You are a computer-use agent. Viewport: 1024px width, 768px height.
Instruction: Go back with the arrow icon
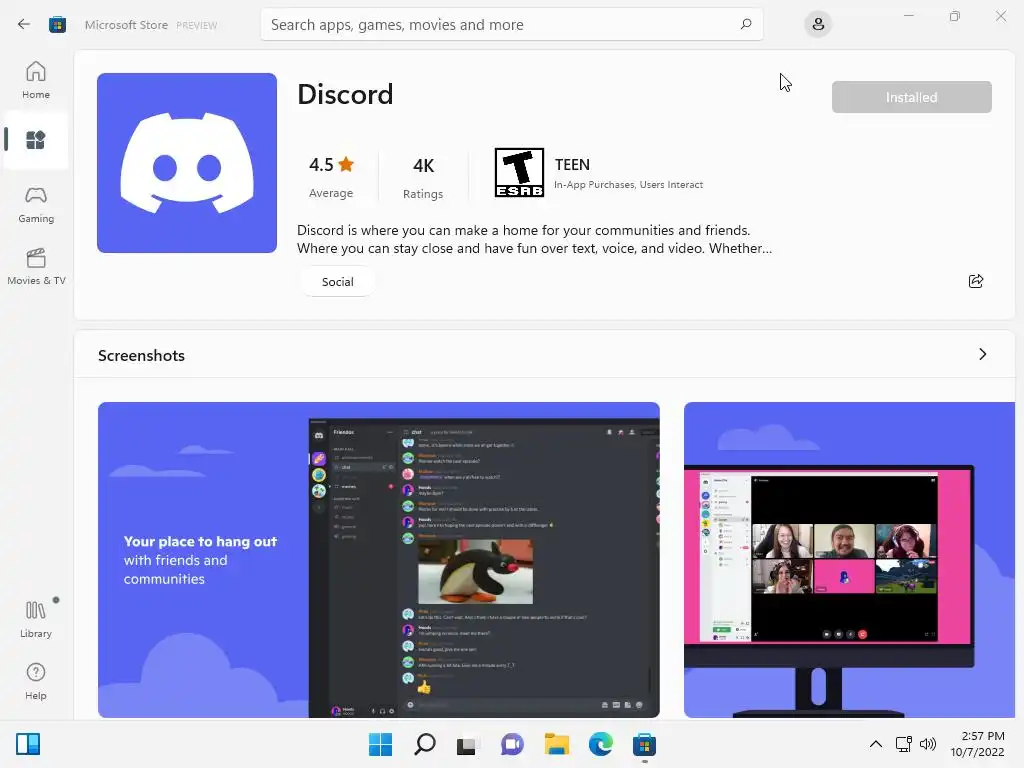(x=24, y=24)
